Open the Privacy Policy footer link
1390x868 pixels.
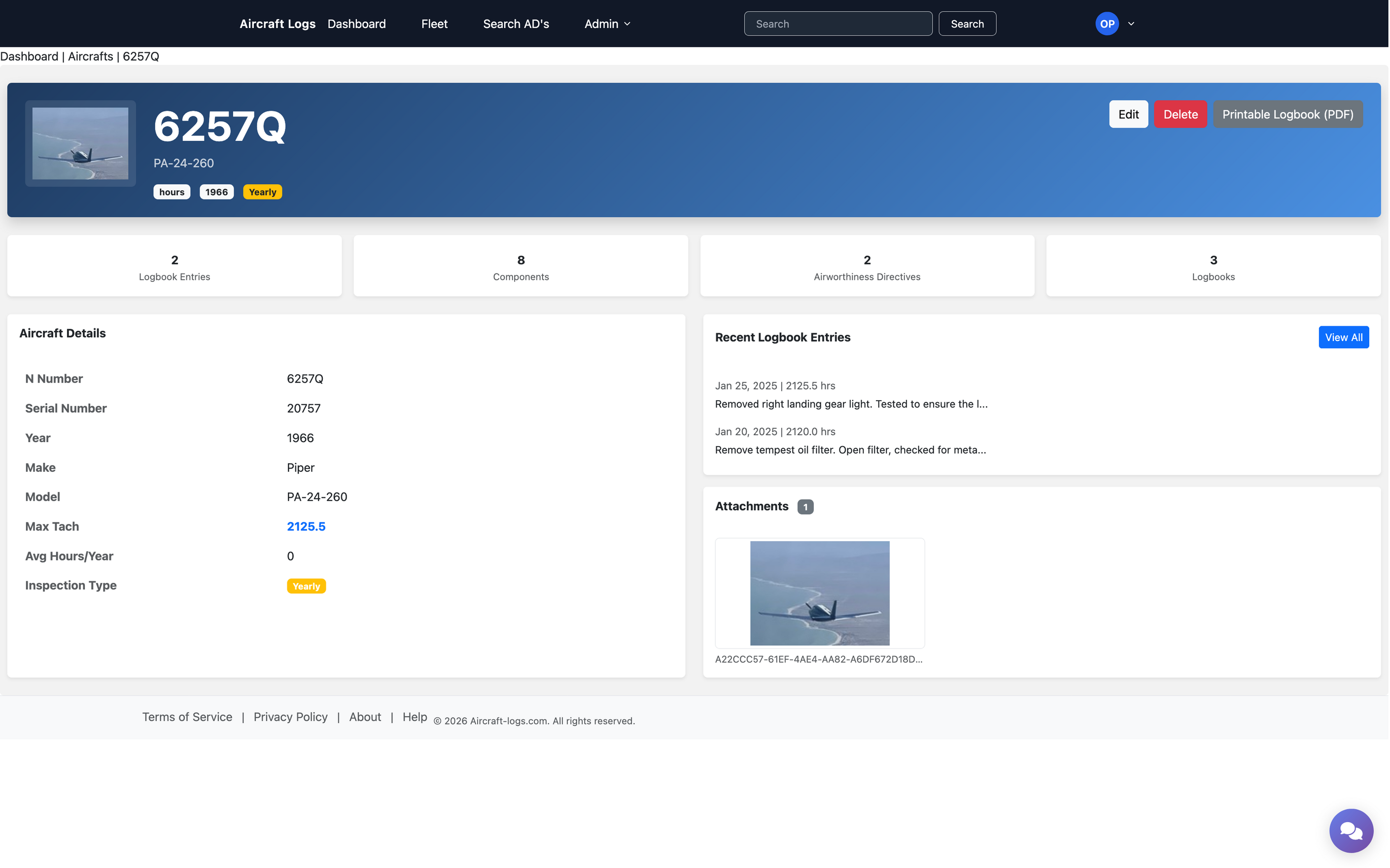coord(290,717)
